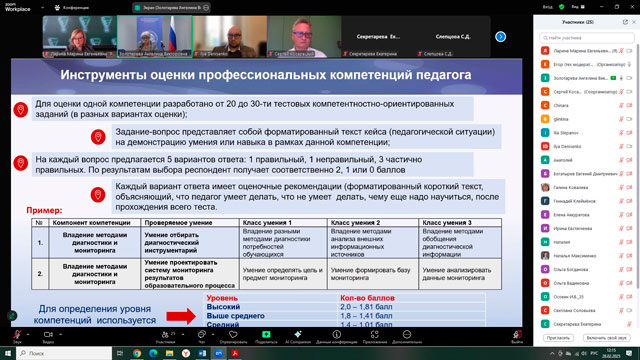This screenshot has width=640, height=360.
Task: Click the green encryption shield icon
Action: (562, 7)
